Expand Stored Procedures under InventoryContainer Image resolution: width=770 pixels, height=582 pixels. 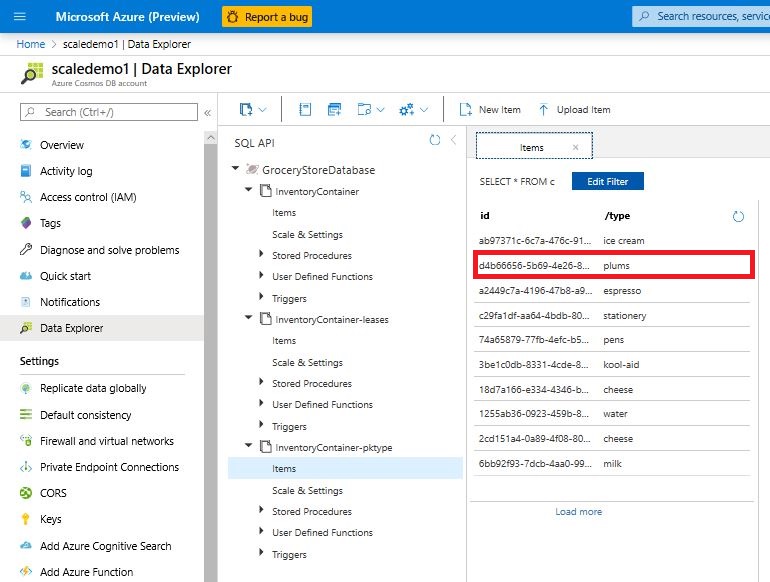click(261, 253)
